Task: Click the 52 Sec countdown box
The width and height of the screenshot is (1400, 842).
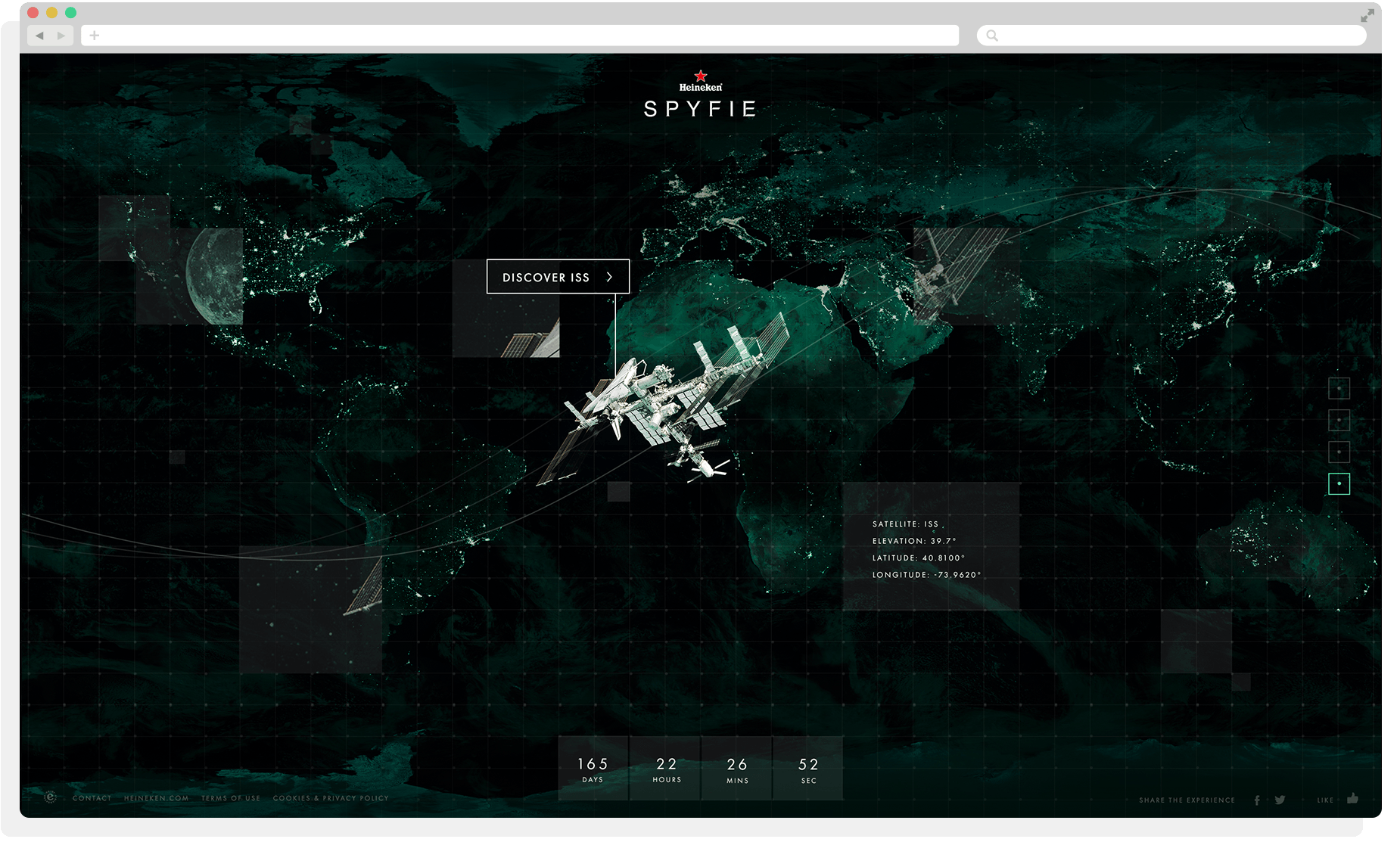Action: (808, 769)
